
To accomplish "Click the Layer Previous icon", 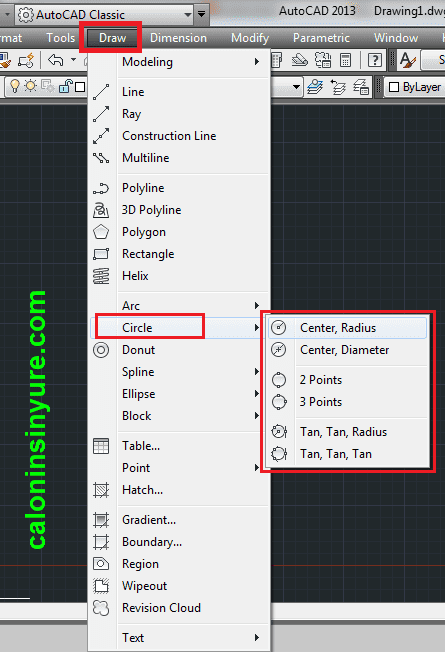I will coord(338,87).
